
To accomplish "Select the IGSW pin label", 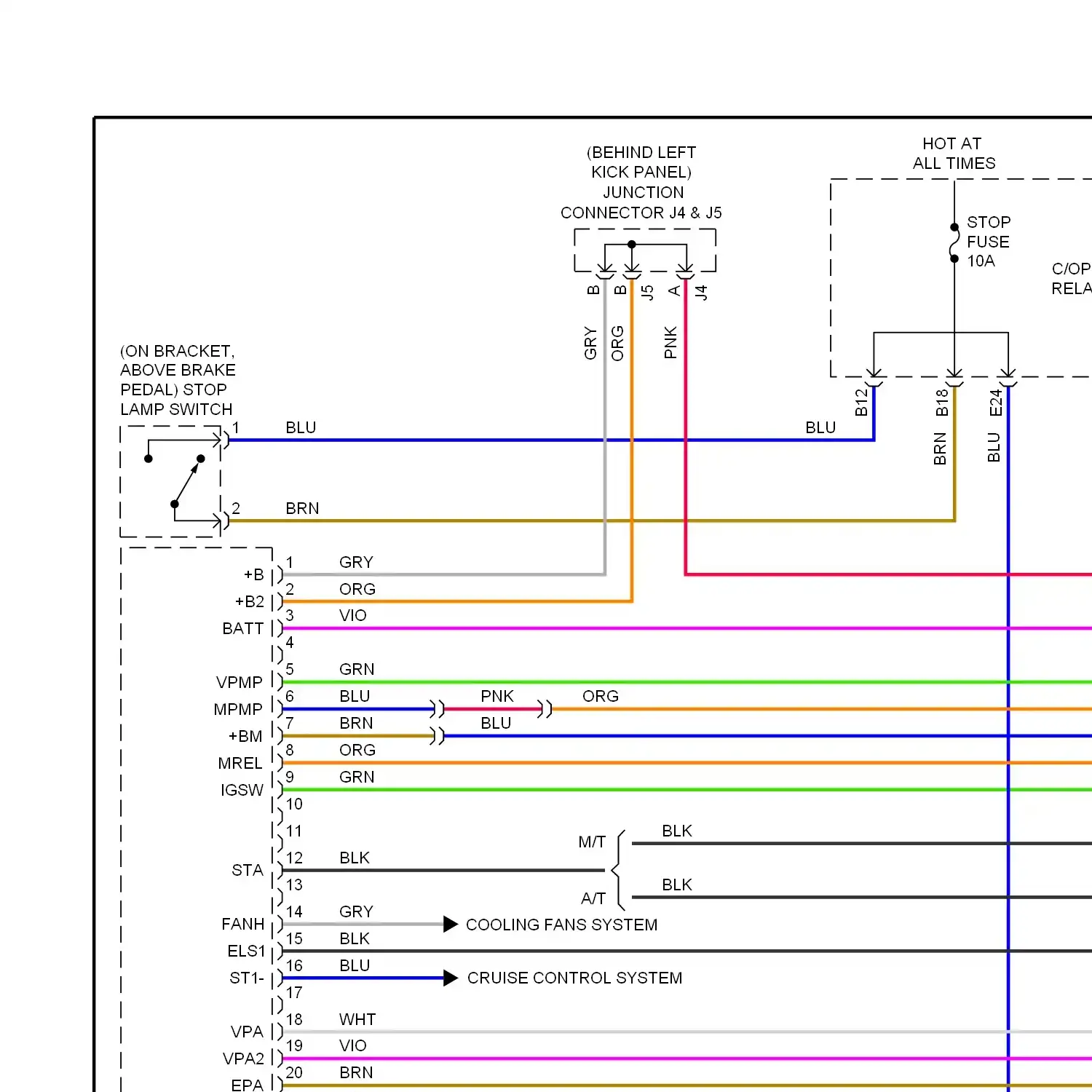I will click(242, 791).
